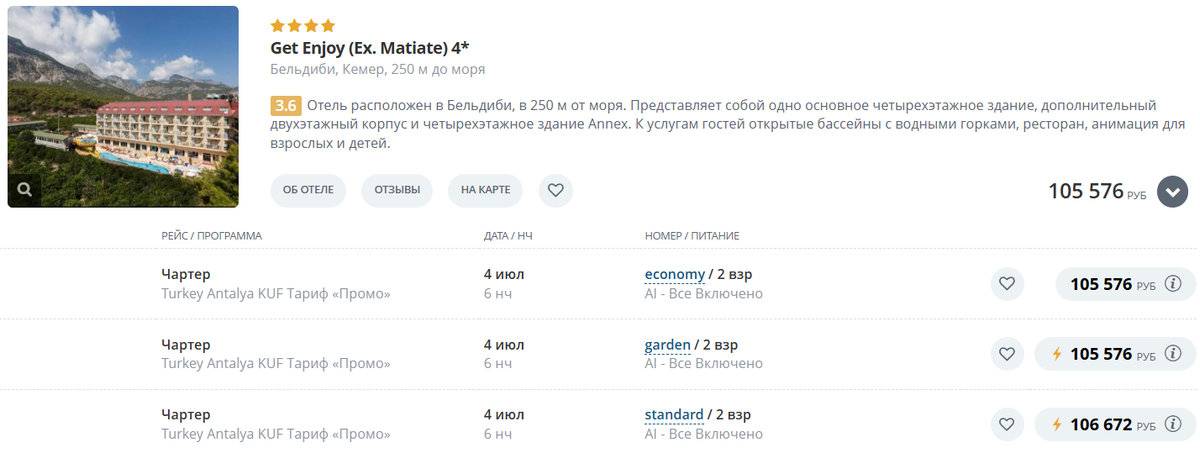The width and height of the screenshot is (1200, 453).
Task: Expand standard room type details
Action: point(674,415)
